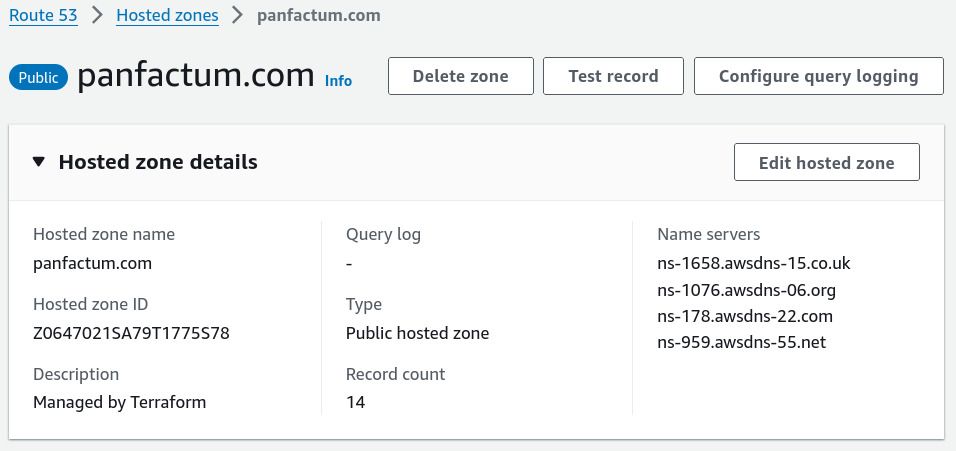Collapse the Hosted zone details triangle
The image size is (956, 451).
(39, 162)
